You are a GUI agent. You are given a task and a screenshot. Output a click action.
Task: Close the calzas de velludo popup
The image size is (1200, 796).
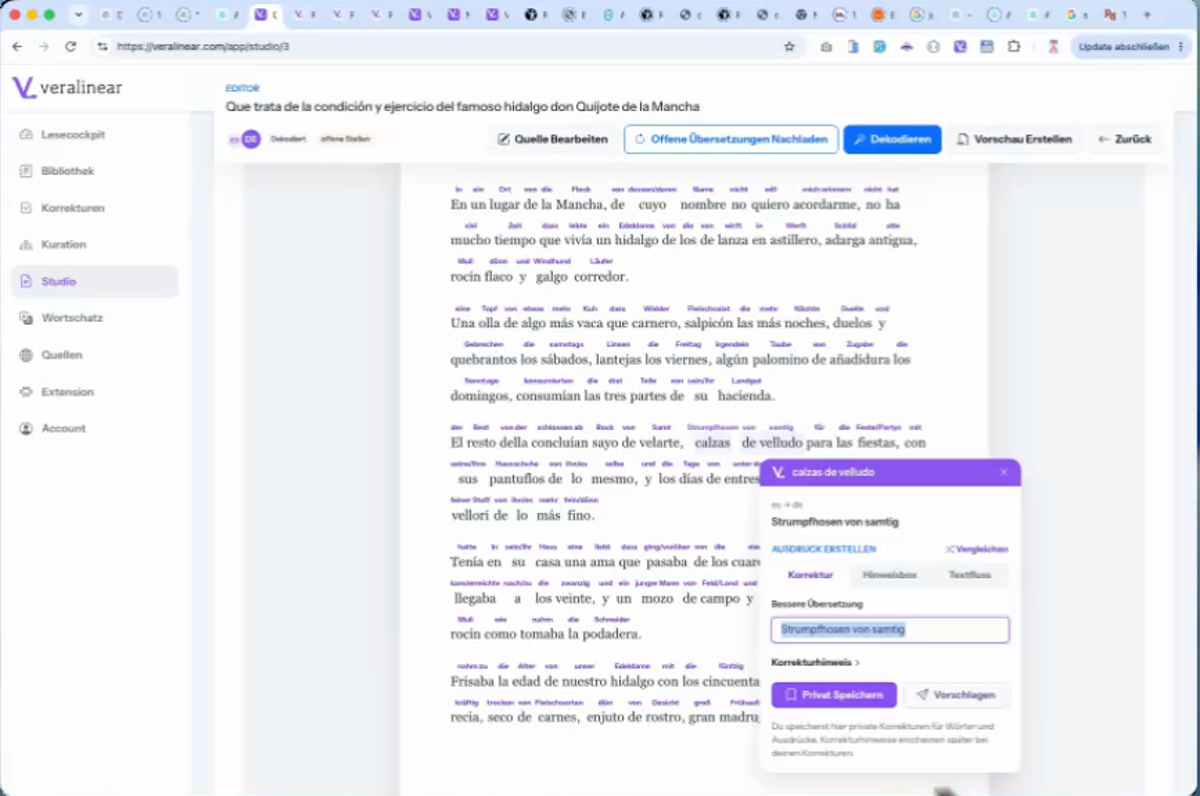click(1004, 472)
